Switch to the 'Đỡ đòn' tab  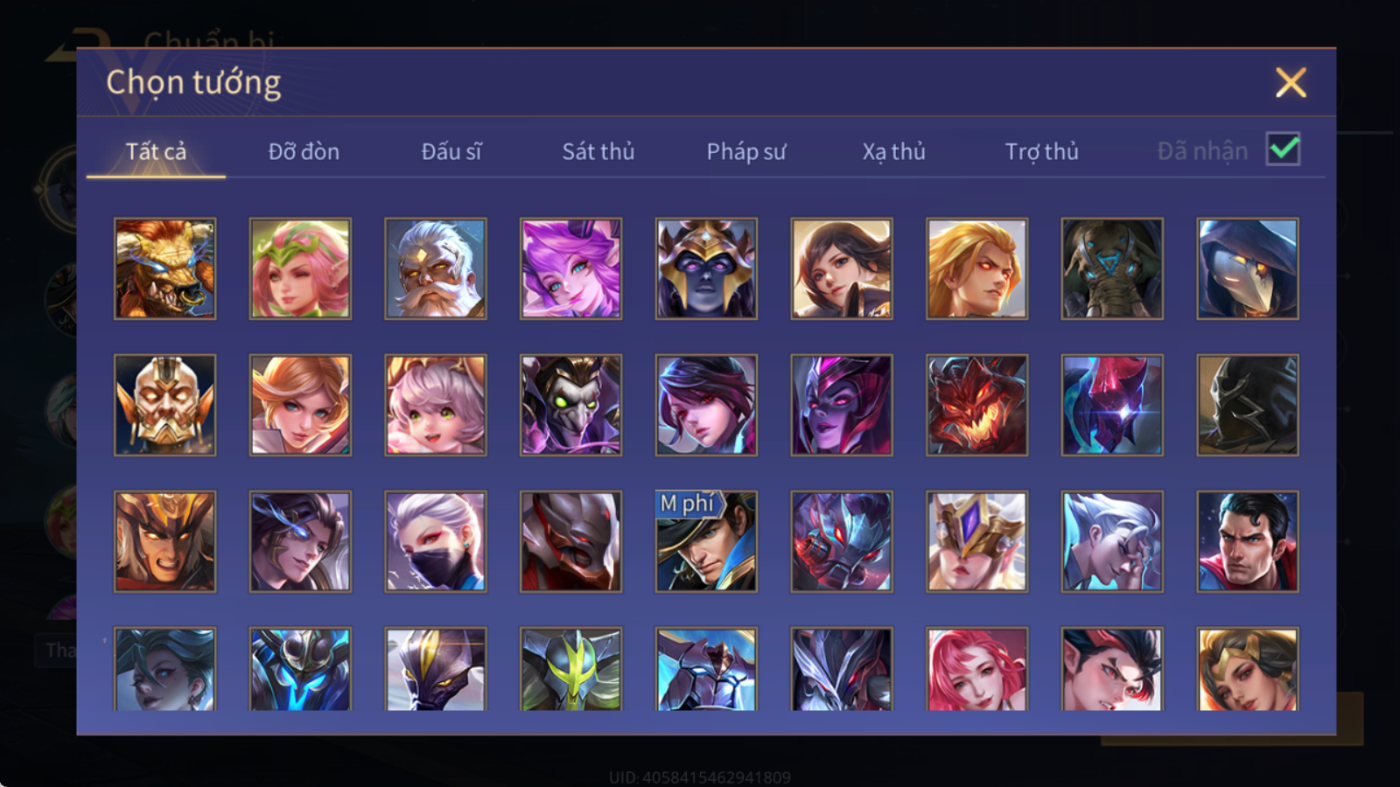click(x=304, y=152)
